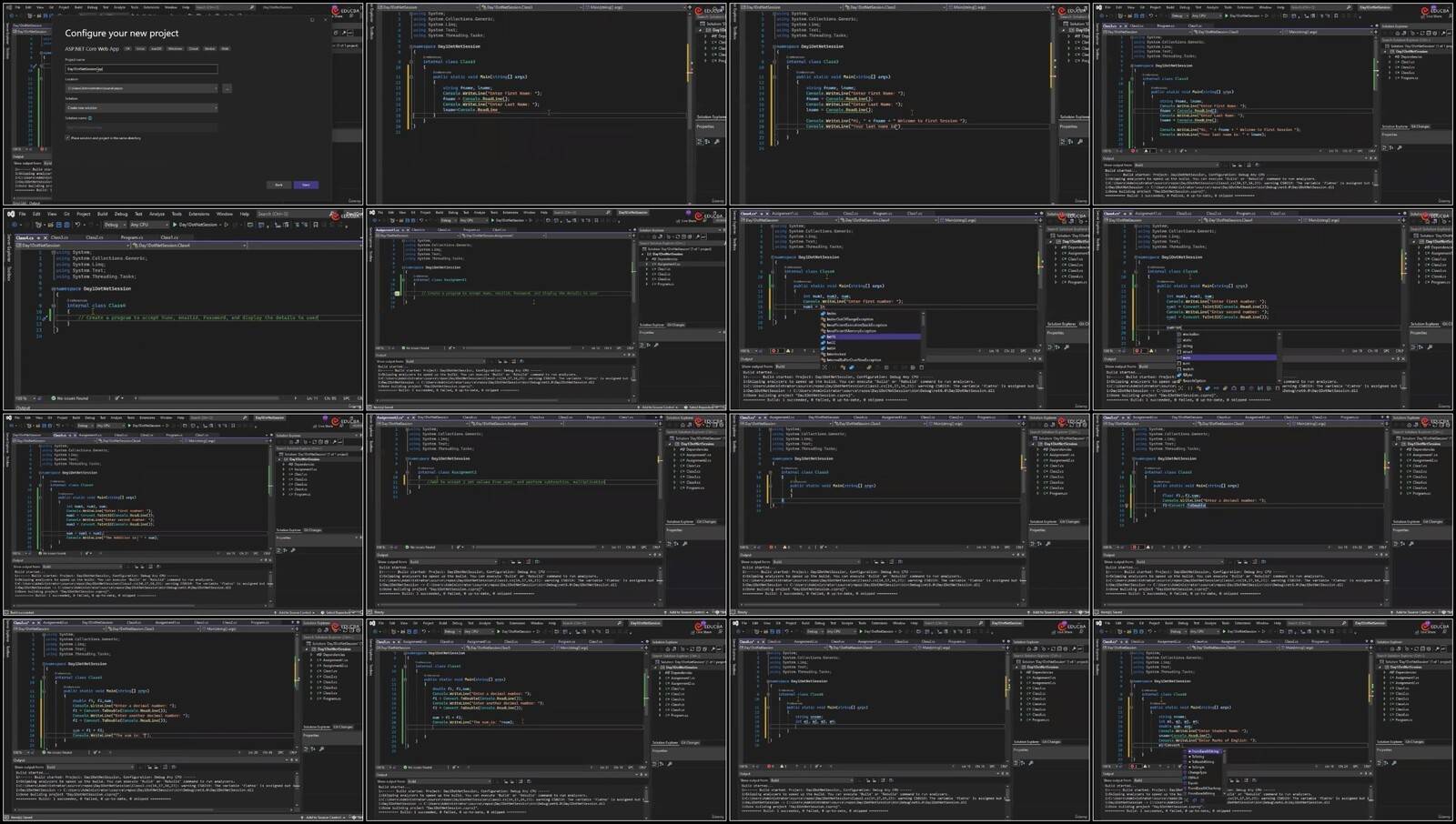The width and height of the screenshot is (1456, 824).
Task: Switch to the Program.cs tab in the magnified frame
Action: (x=132, y=237)
